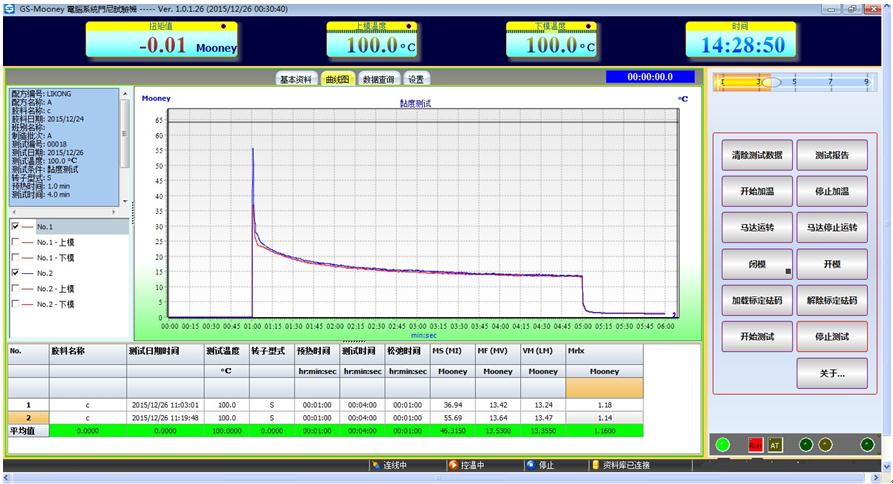893x484 pixels.
Task: Open the 测试报告 test report button
Action: 832,156
